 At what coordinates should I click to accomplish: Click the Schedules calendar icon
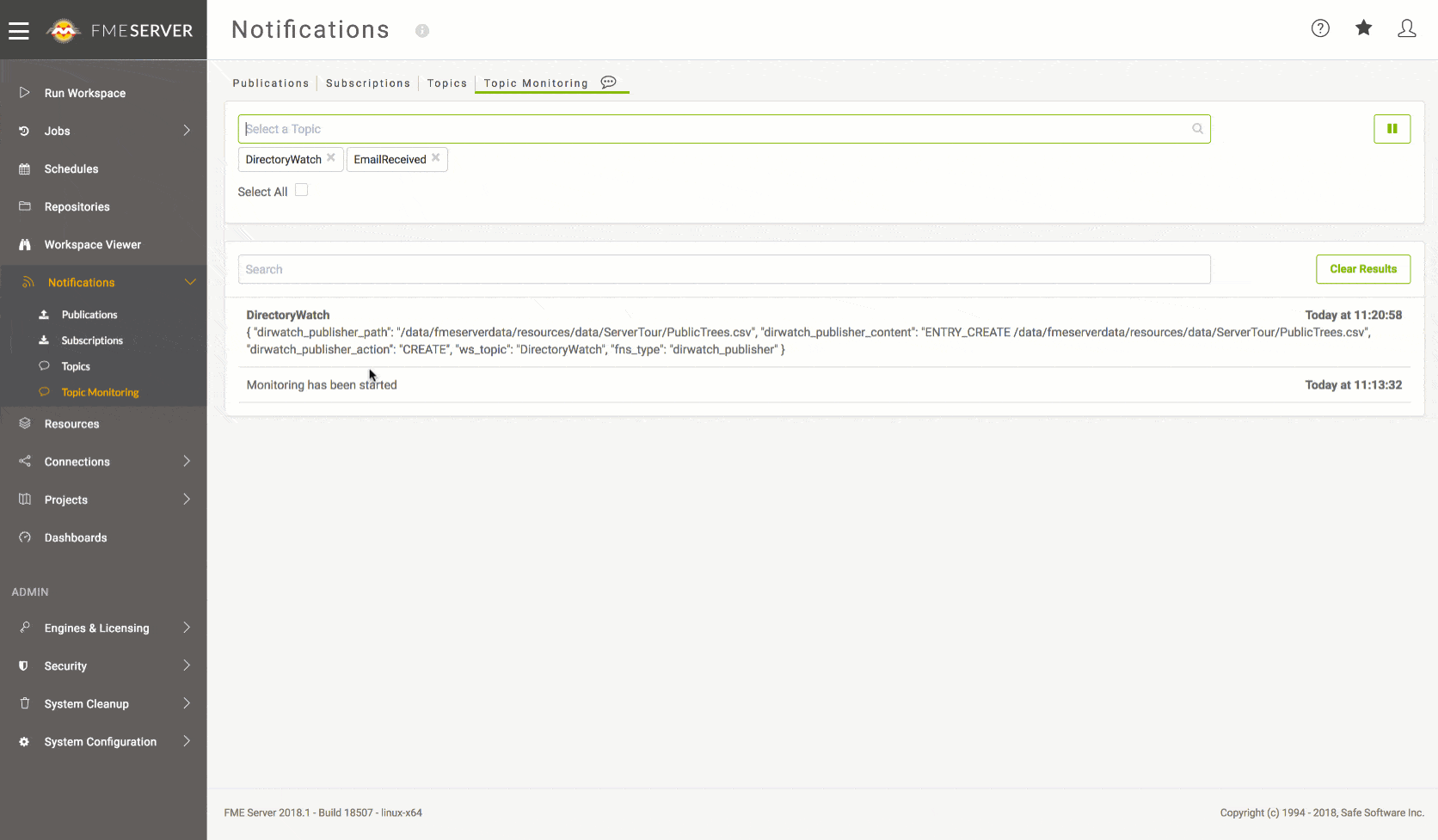point(25,169)
